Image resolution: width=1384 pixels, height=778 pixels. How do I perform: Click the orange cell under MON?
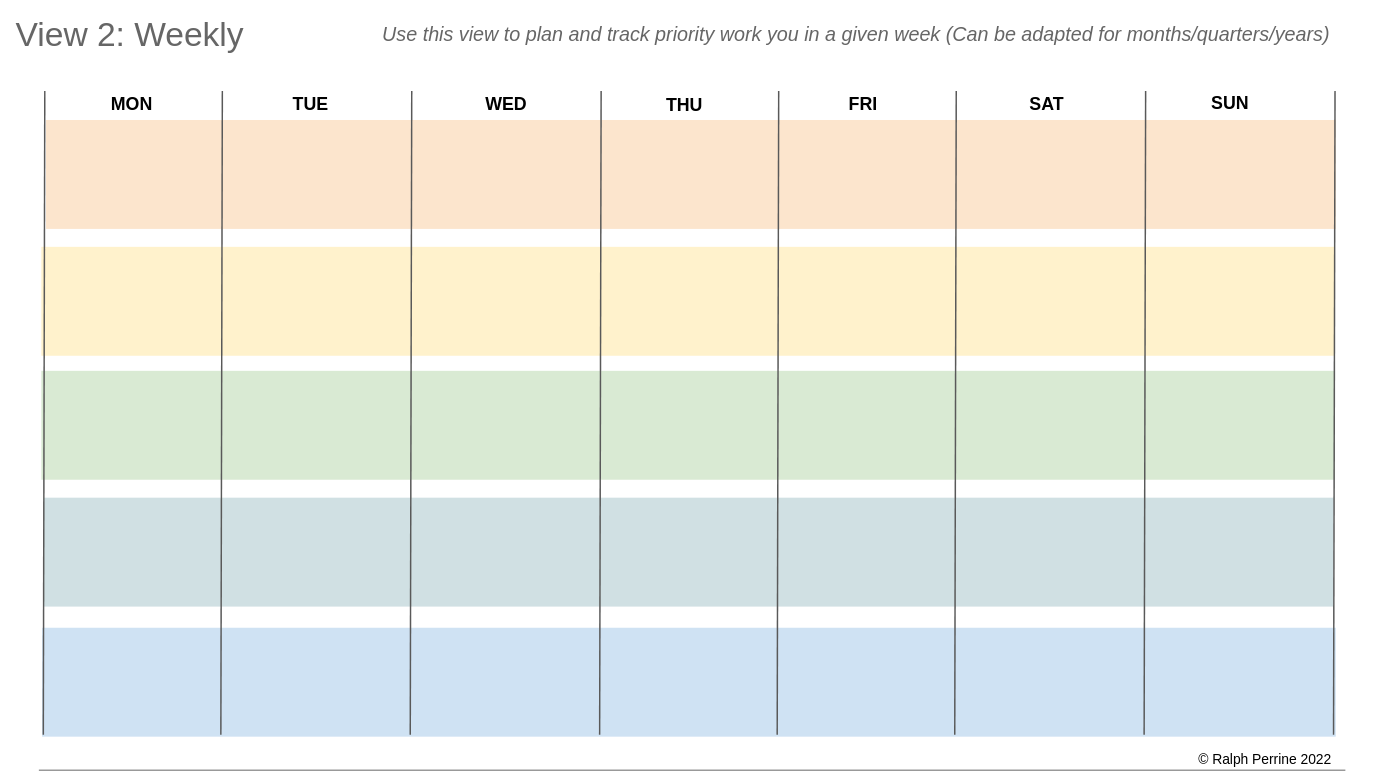[x=133, y=174]
